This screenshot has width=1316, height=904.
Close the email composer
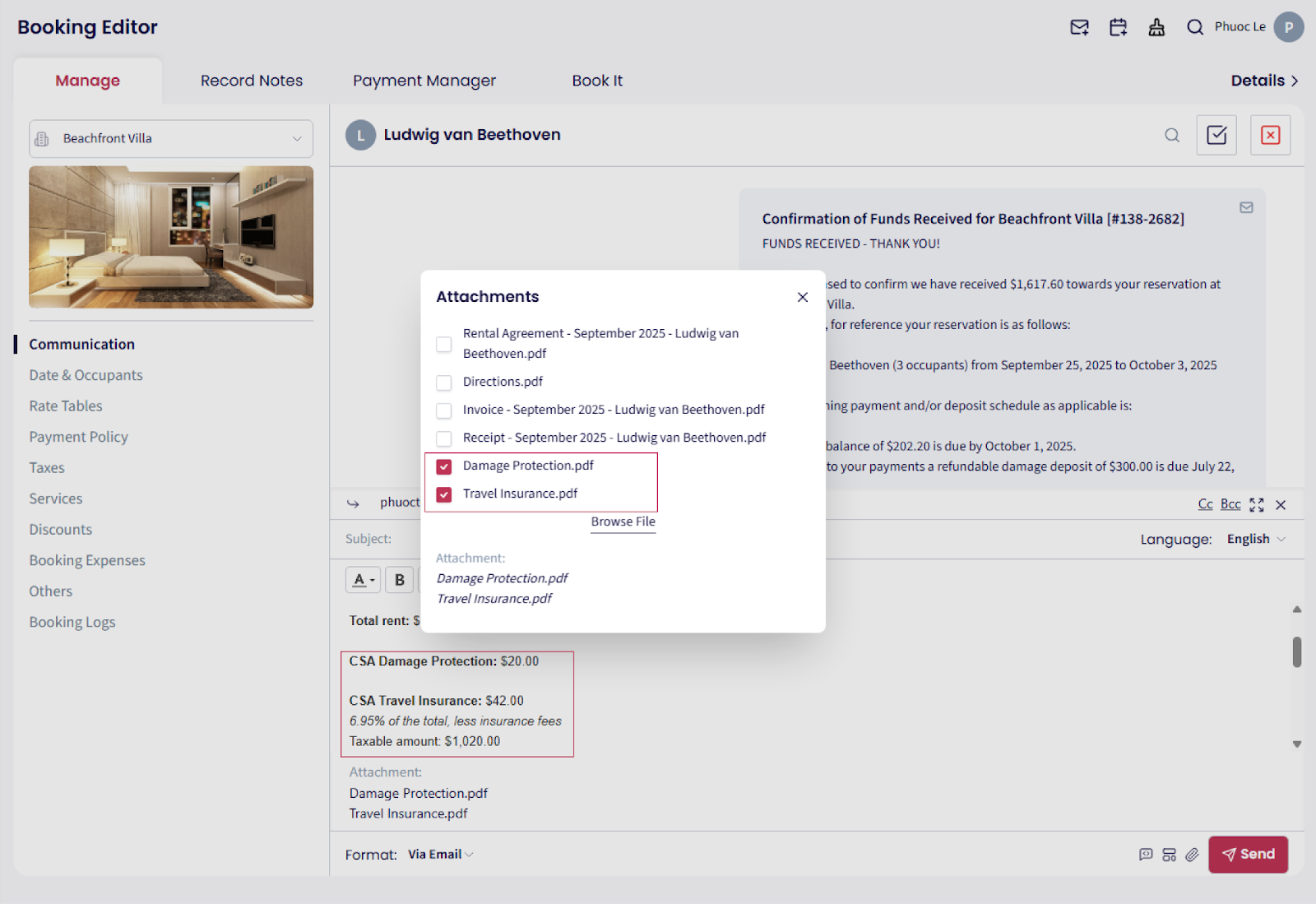[1281, 505]
